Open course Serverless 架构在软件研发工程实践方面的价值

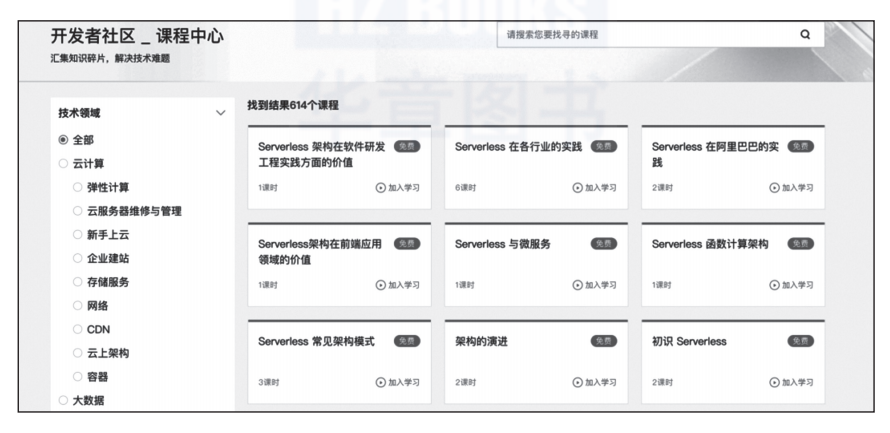[322, 154]
